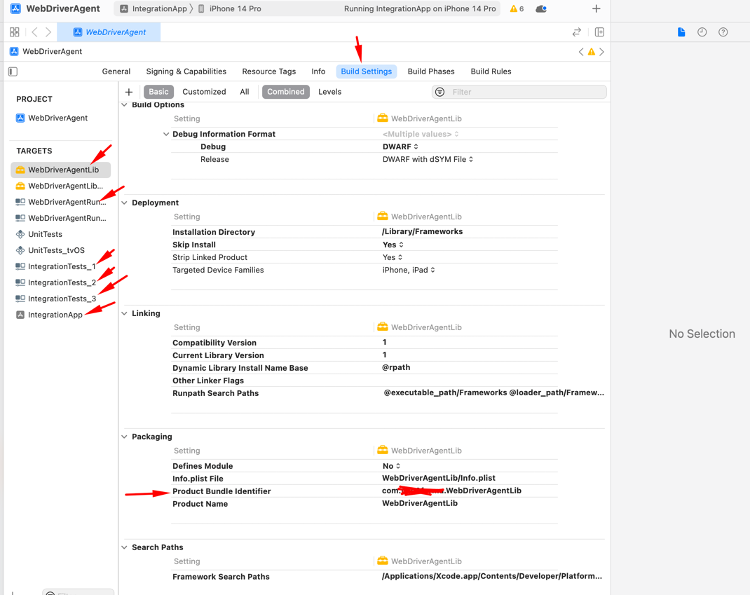The height and width of the screenshot is (596, 750).
Task: Jump to next issue chevron
Action: click(x=602, y=52)
